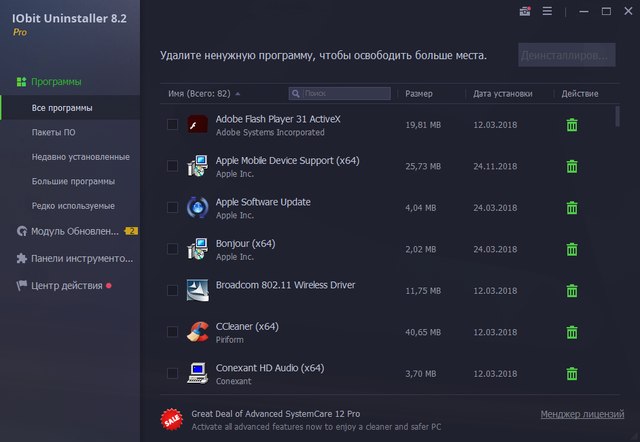Click the trash icon for CCleaner (x64)
The image size is (640, 442).
[572, 332]
